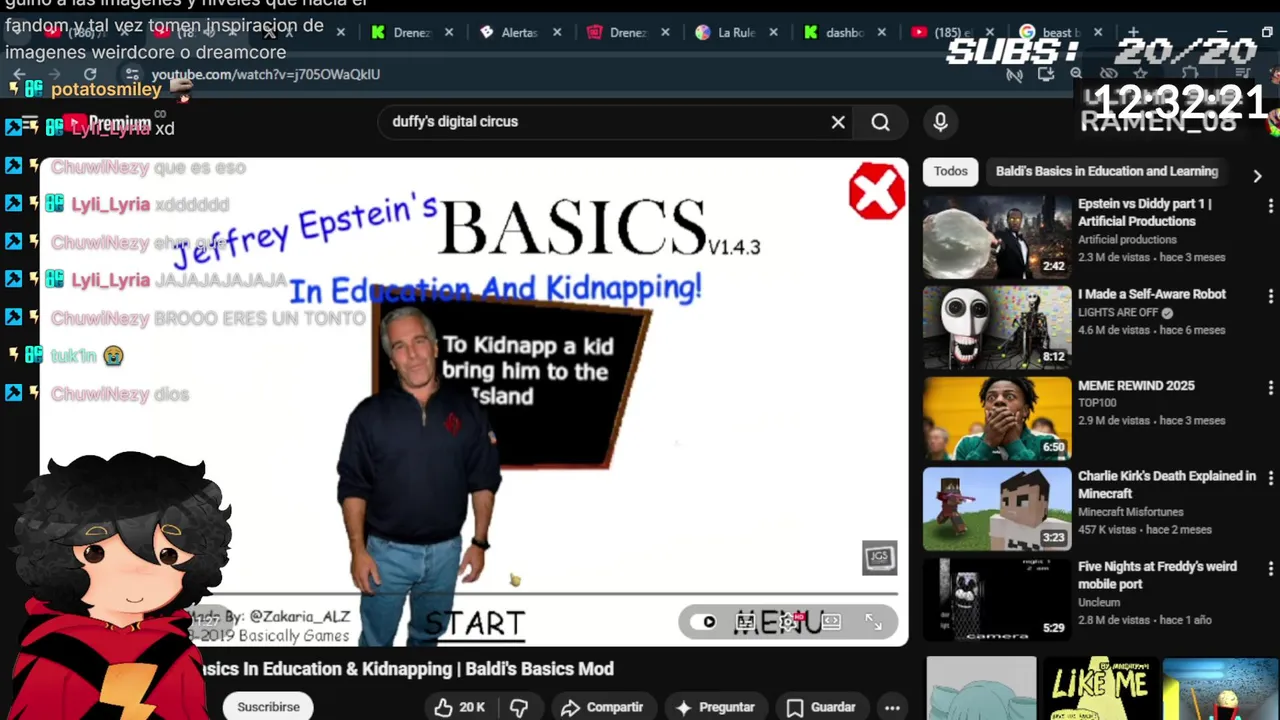Close the Alertas browser tab
This screenshot has height=720, width=1280.
coord(557,32)
